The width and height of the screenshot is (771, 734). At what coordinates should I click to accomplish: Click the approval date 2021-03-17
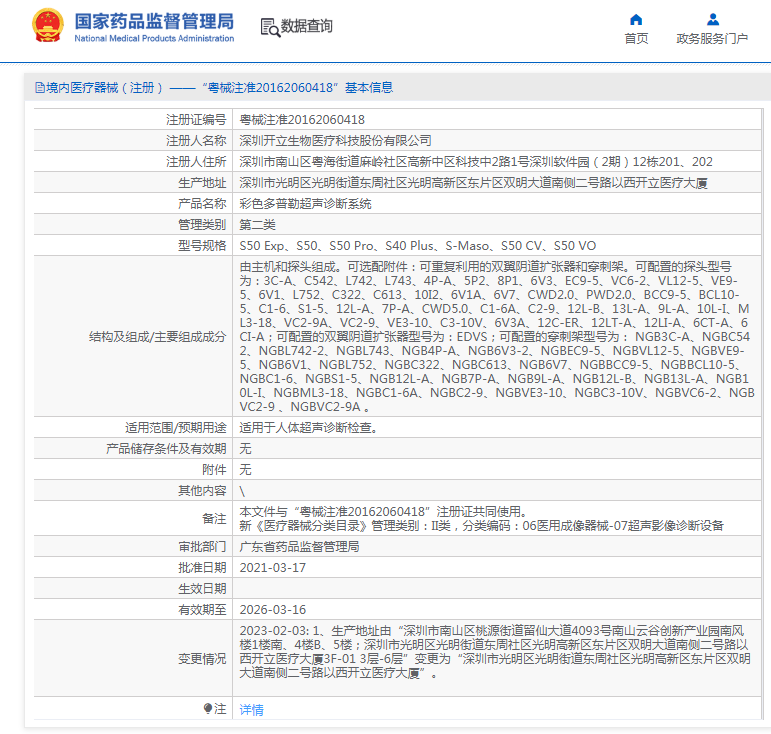coord(272,567)
